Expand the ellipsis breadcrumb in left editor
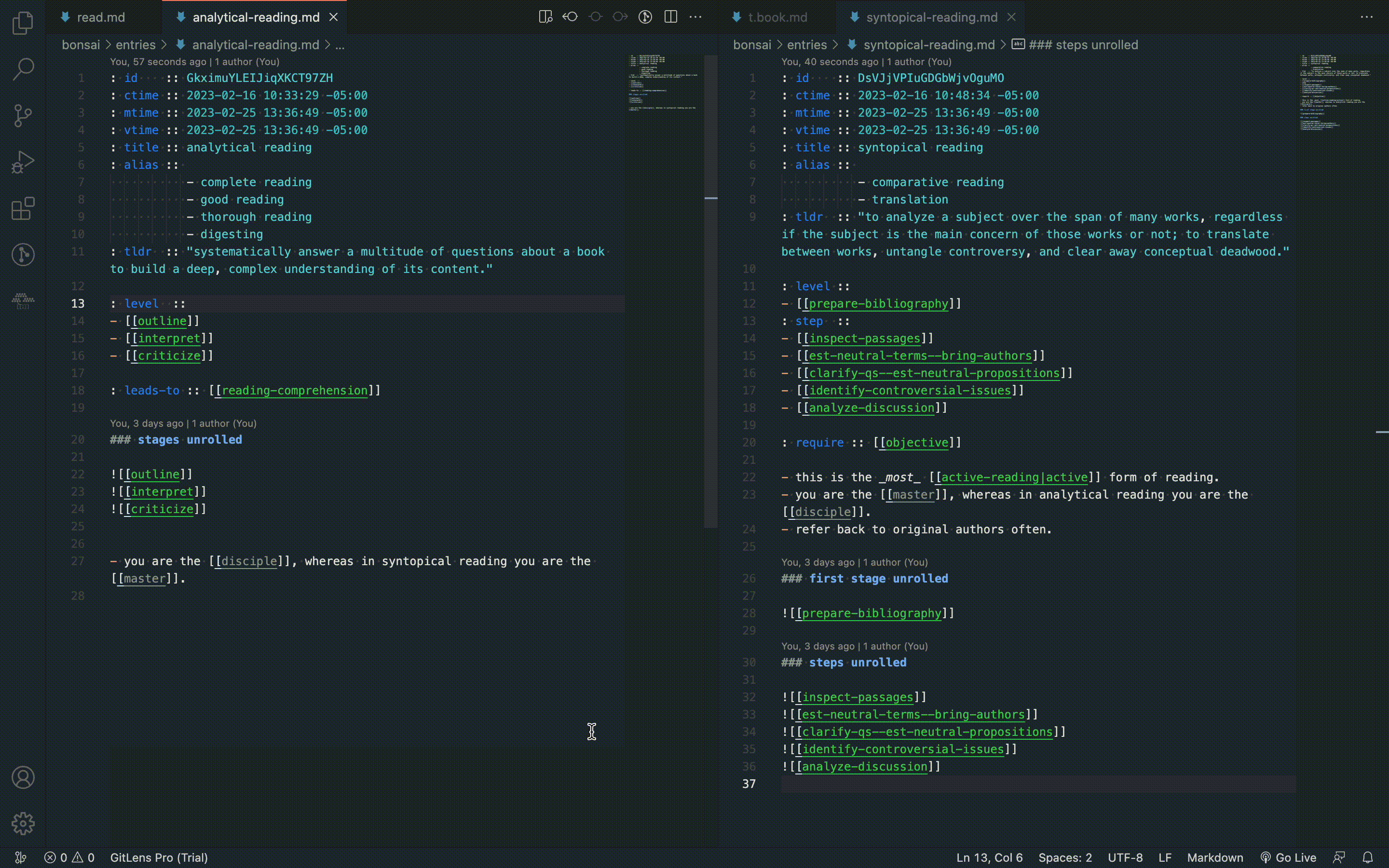Viewport: 1389px width, 868px height. point(340,45)
